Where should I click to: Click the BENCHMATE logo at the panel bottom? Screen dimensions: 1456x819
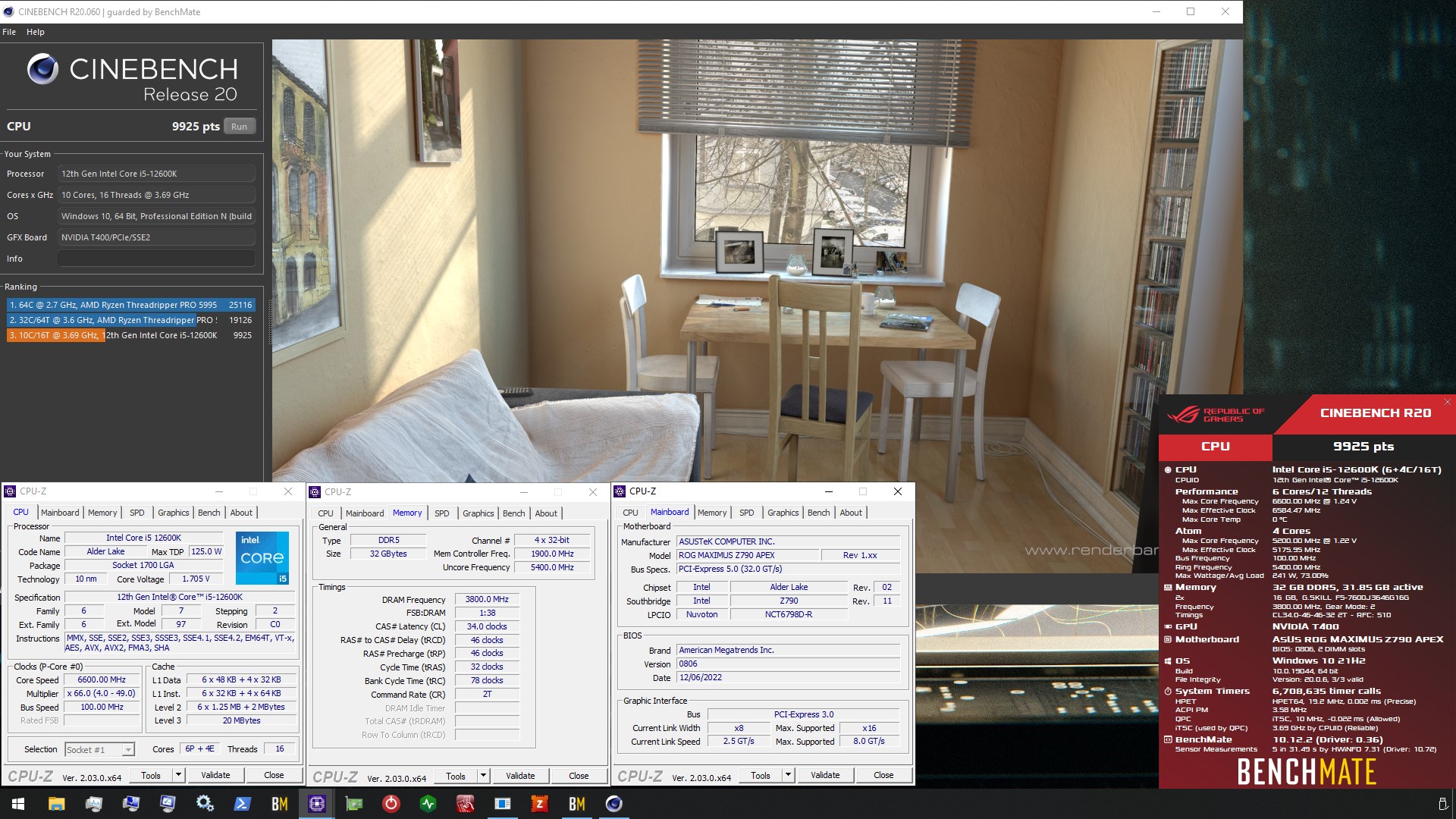click(1307, 772)
